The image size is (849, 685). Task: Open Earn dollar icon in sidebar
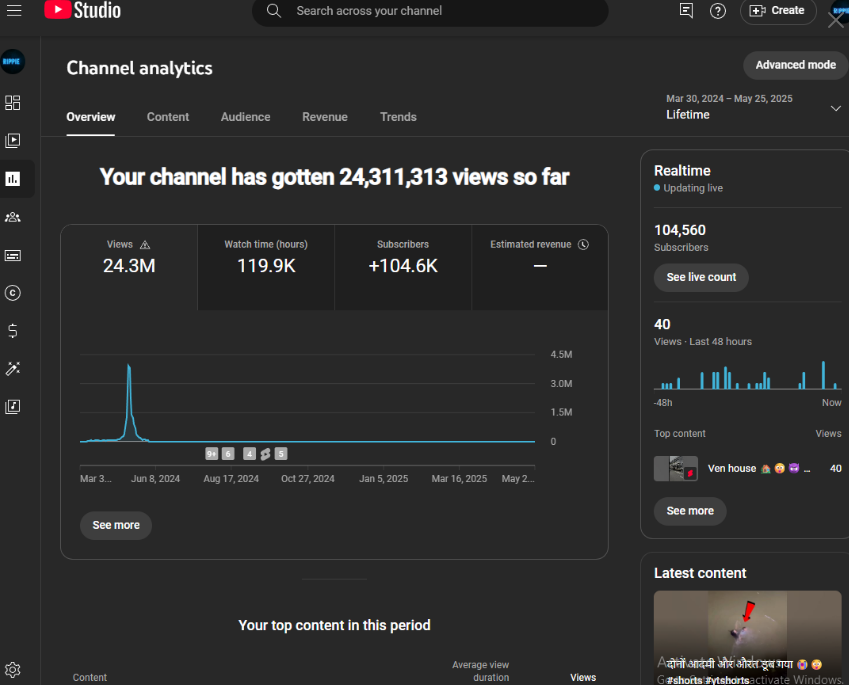coord(12,331)
